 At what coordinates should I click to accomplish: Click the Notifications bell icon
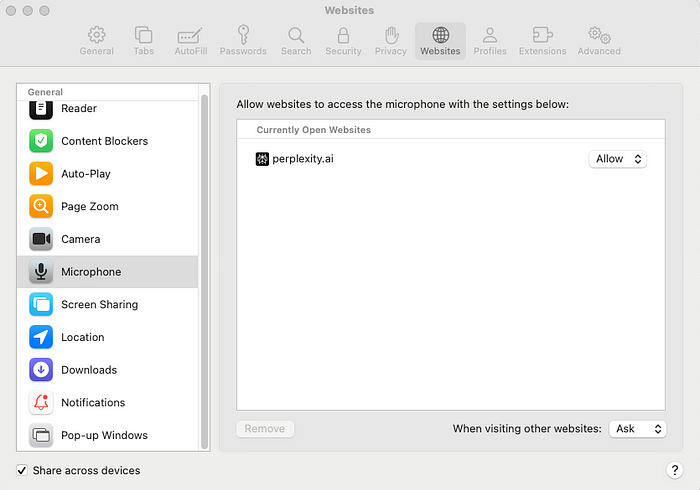[x=41, y=403]
